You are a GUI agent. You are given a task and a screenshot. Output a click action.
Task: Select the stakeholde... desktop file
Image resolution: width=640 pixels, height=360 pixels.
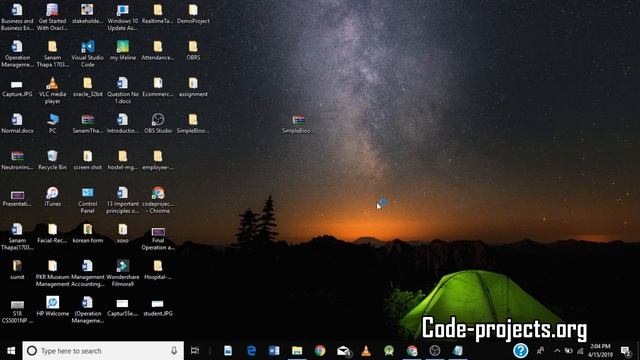pos(87,13)
